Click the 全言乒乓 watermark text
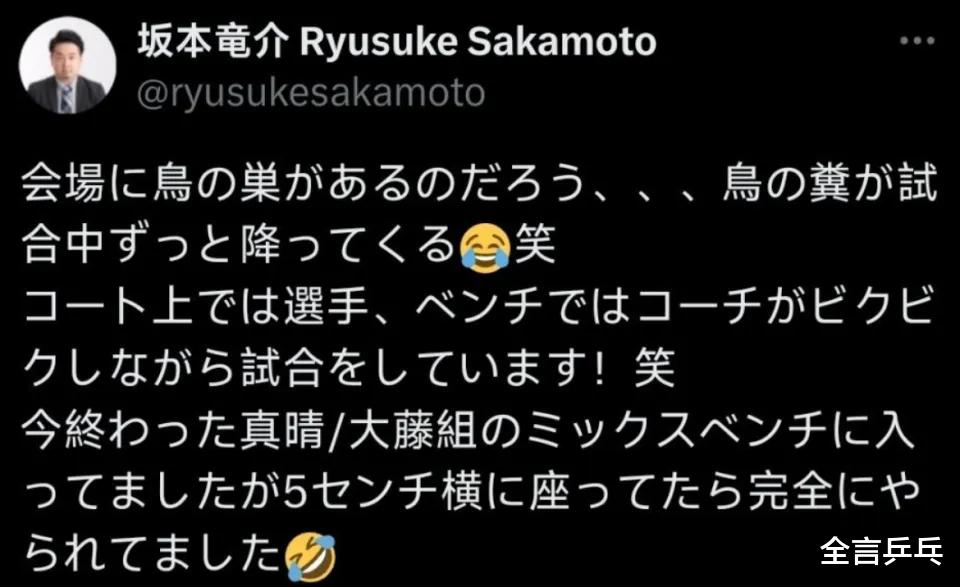Viewport: 960px width, 587px height. click(881, 550)
